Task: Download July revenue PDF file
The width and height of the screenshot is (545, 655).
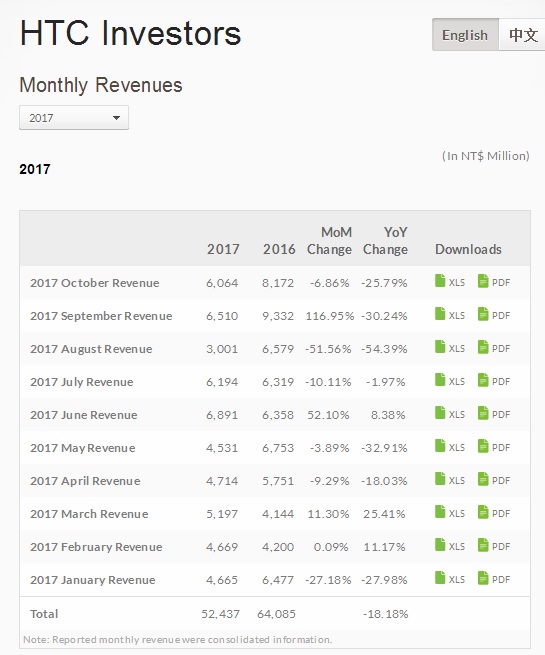Action: pos(494,381)
